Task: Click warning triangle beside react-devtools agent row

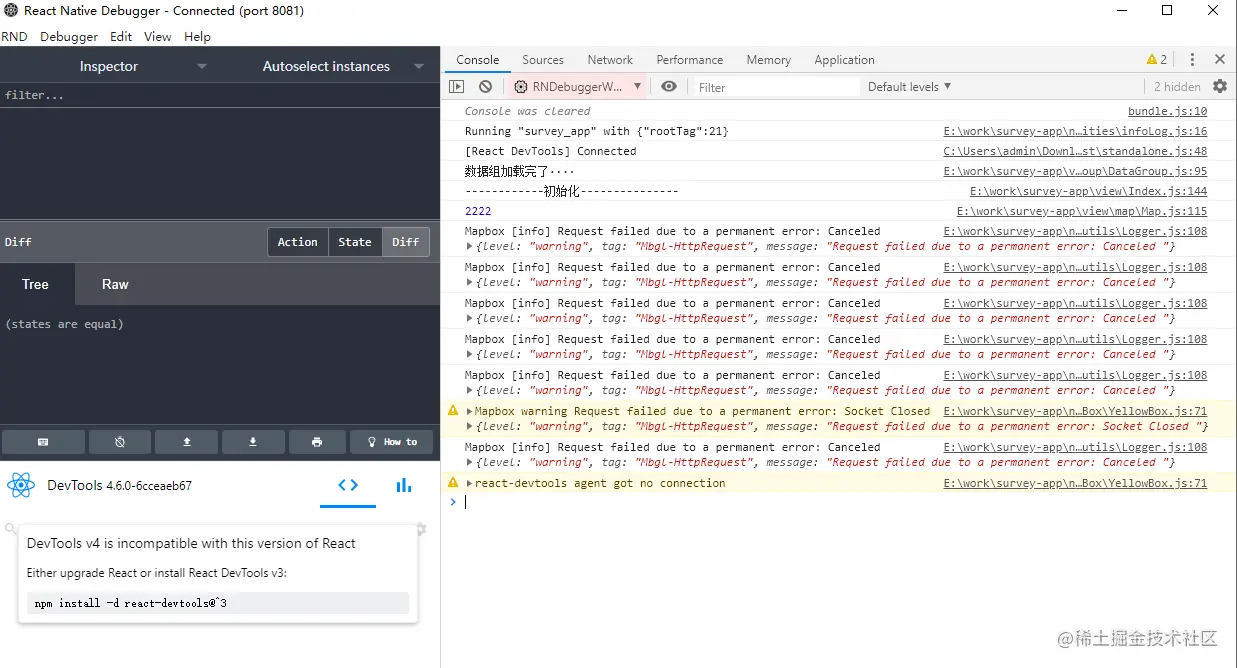Action: [x=453, y=483]
